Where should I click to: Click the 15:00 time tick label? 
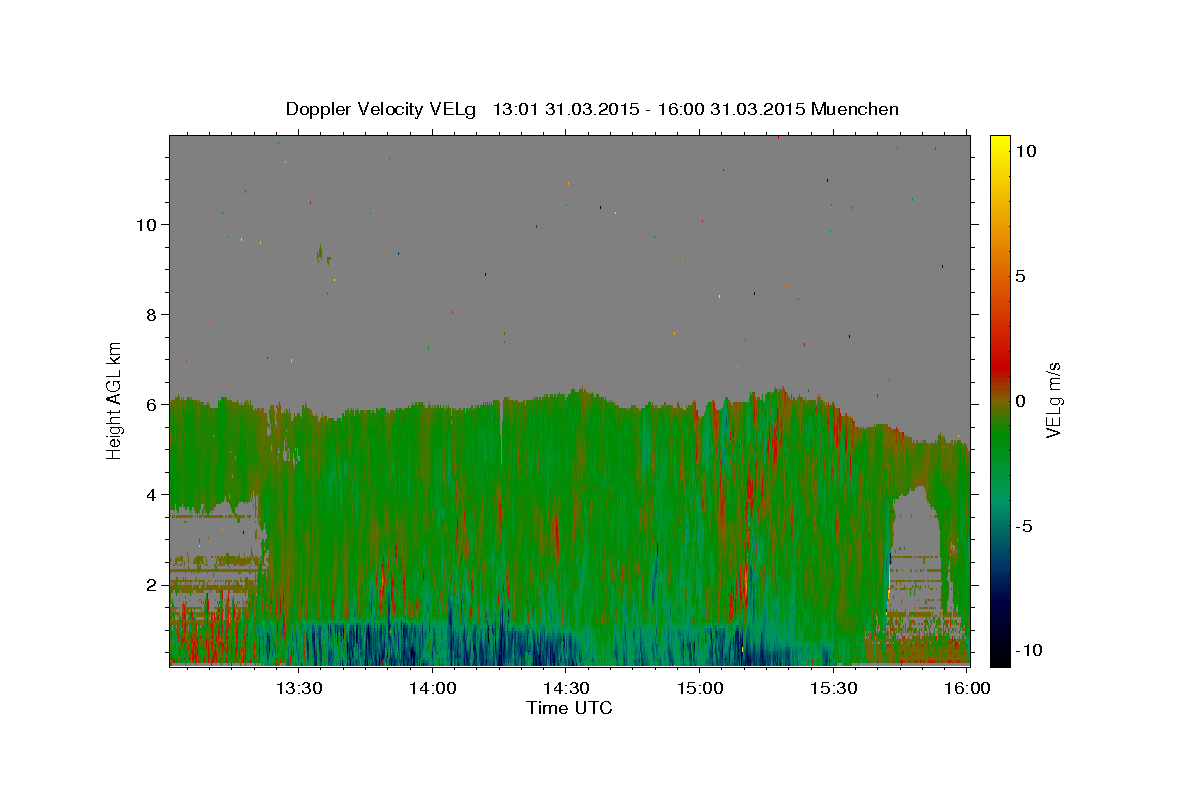700,688
